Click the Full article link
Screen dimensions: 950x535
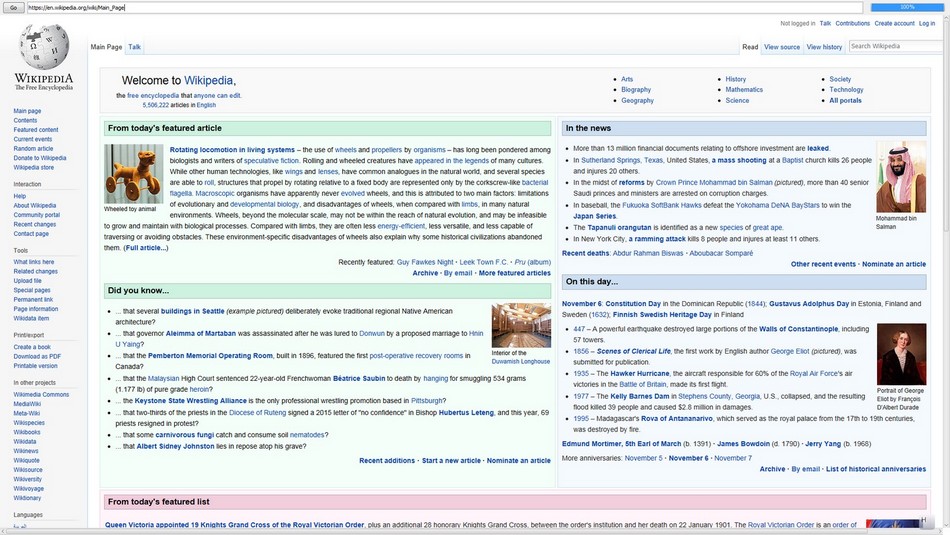pyautogui.click(x=145, y=248)
